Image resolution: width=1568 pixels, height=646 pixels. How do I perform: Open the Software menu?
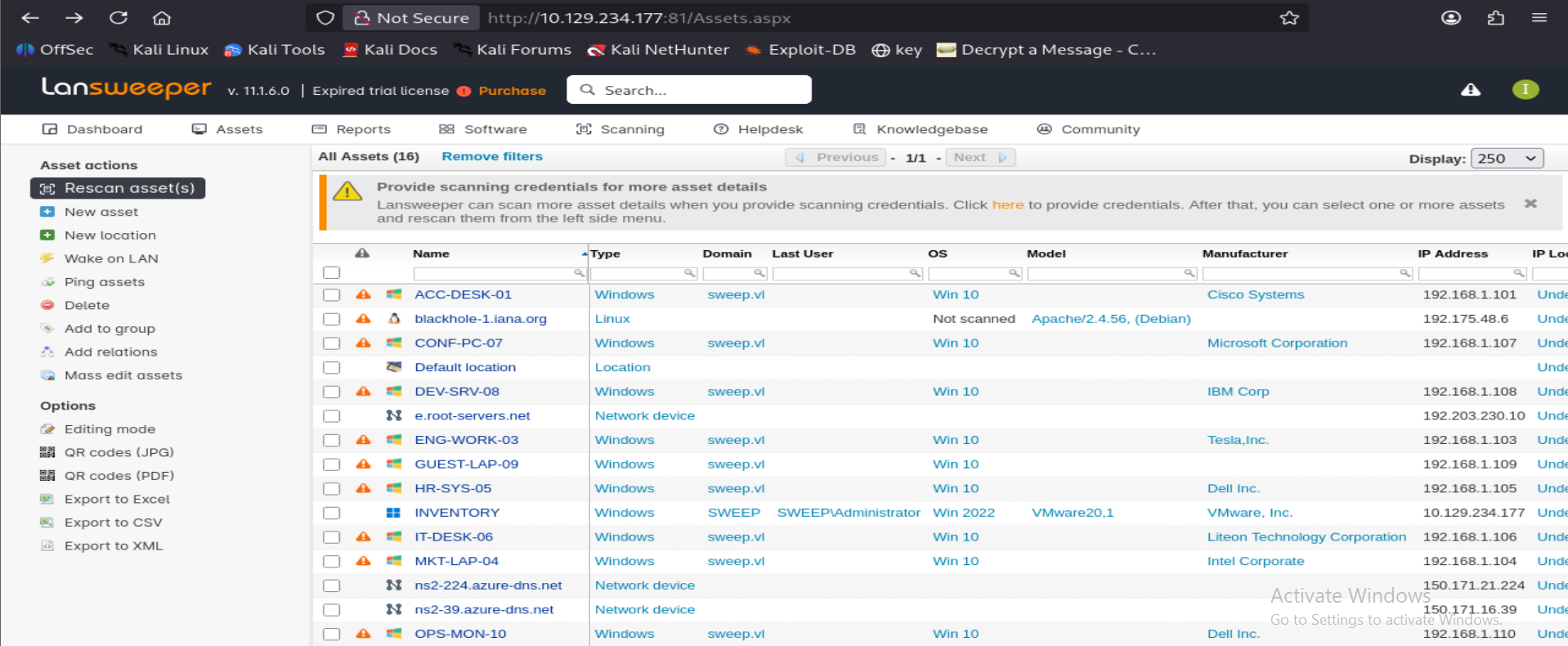click(483, 129)
